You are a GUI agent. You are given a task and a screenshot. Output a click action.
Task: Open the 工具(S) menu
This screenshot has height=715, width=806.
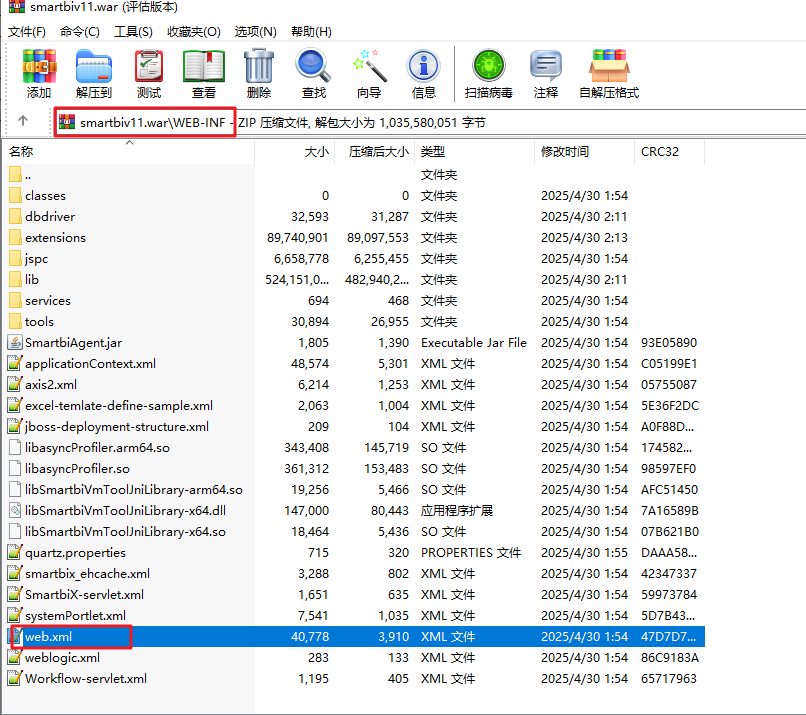coord(133,32)
